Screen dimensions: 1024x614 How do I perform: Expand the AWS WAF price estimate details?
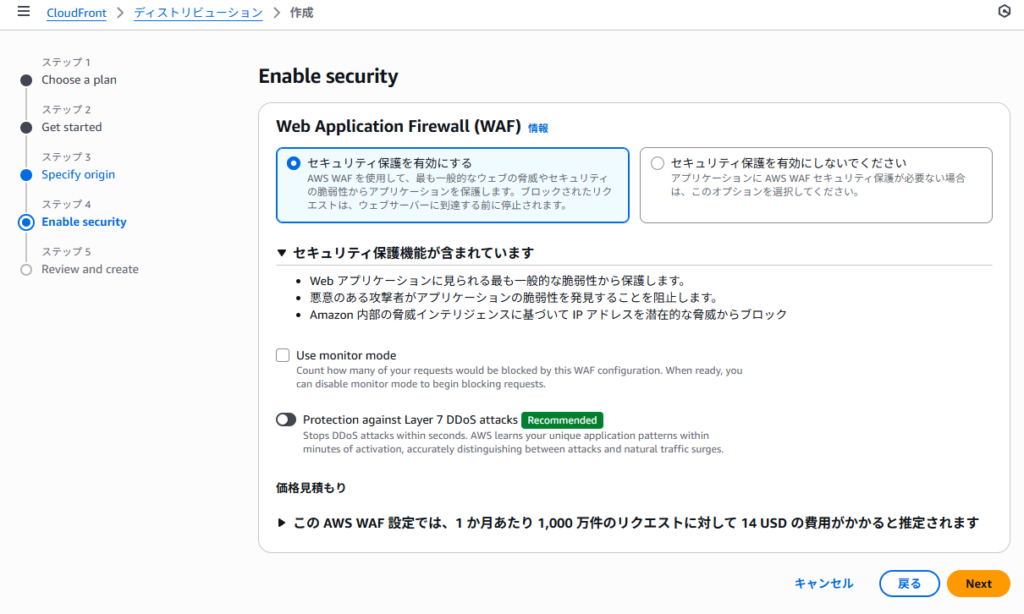[282, 523]
